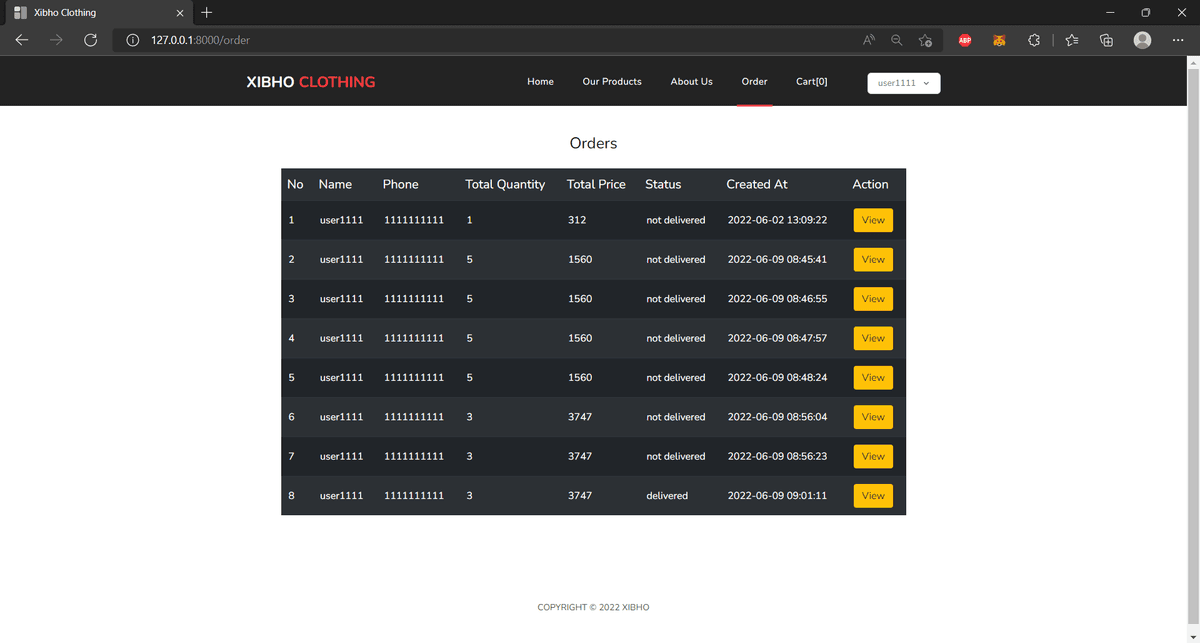The height and width of the screenshot is (643, 1200).
Task: View the order created at 08:48:24
Action: tap(873, 378)
